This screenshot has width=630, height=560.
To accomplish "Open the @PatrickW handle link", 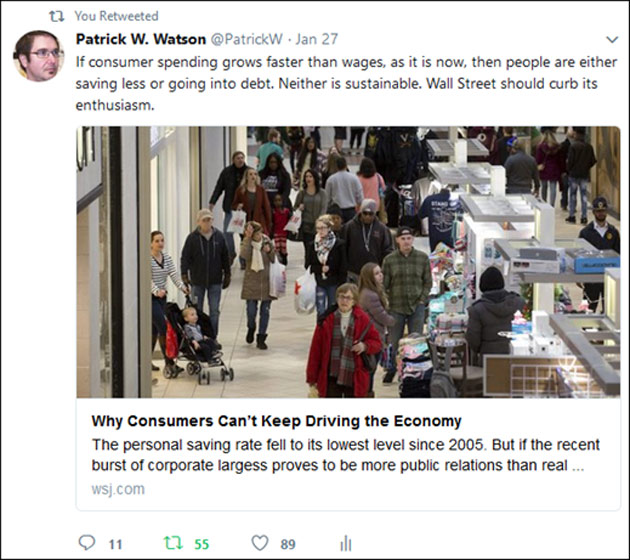I will coord(247,39).
